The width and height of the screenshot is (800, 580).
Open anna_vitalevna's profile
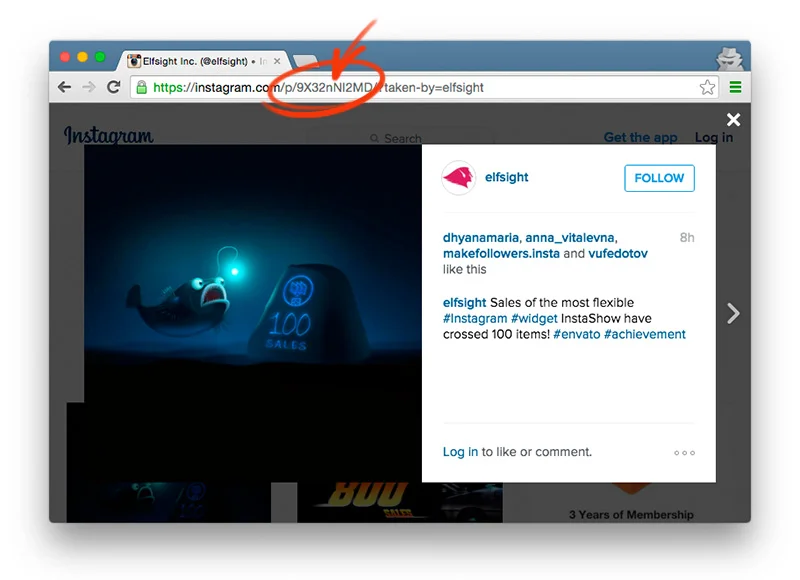click(570, 238)
